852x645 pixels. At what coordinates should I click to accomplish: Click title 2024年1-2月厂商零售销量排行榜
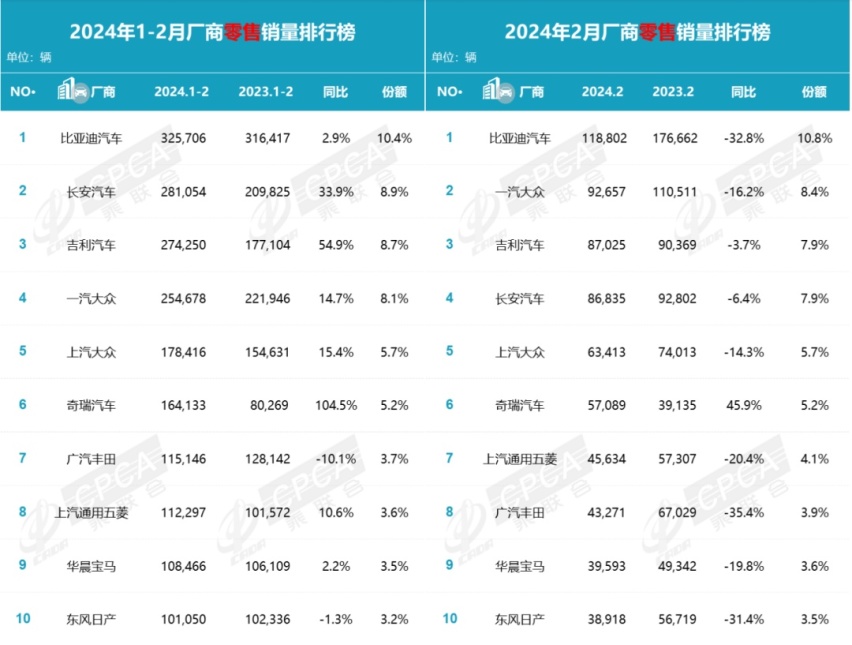pos(212,32)
